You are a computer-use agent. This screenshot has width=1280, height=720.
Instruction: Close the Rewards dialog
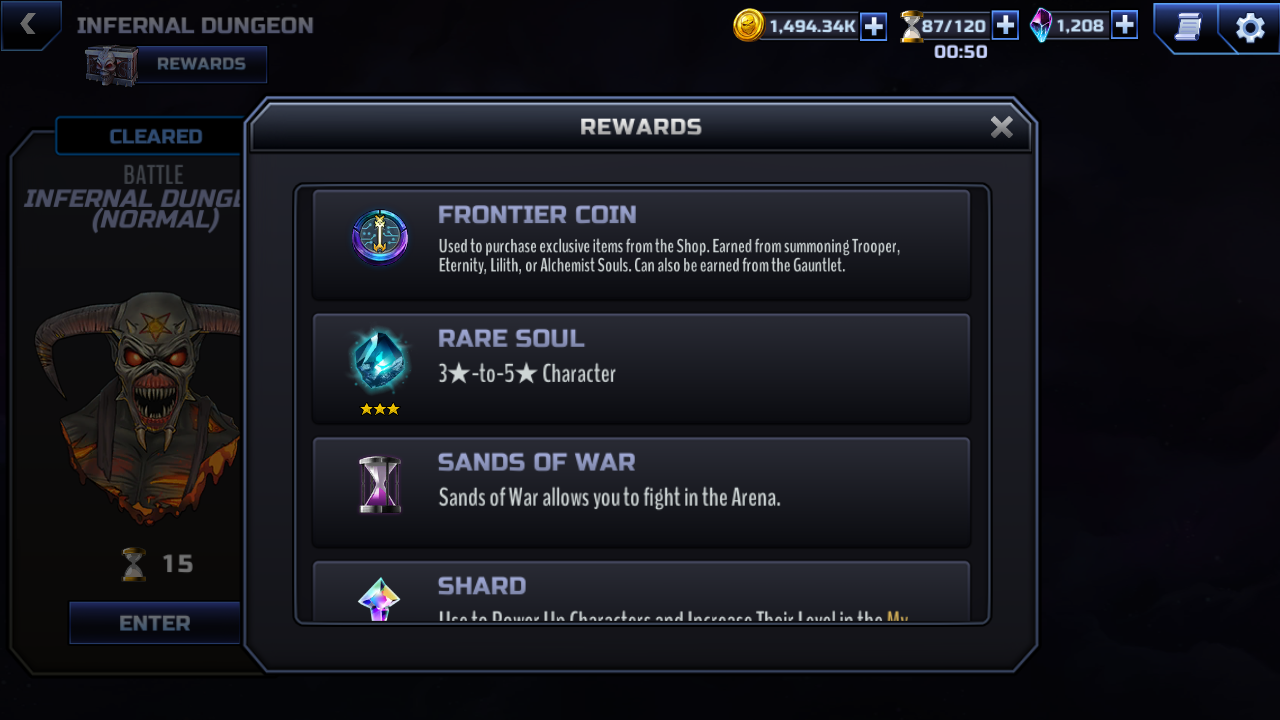1001,127
